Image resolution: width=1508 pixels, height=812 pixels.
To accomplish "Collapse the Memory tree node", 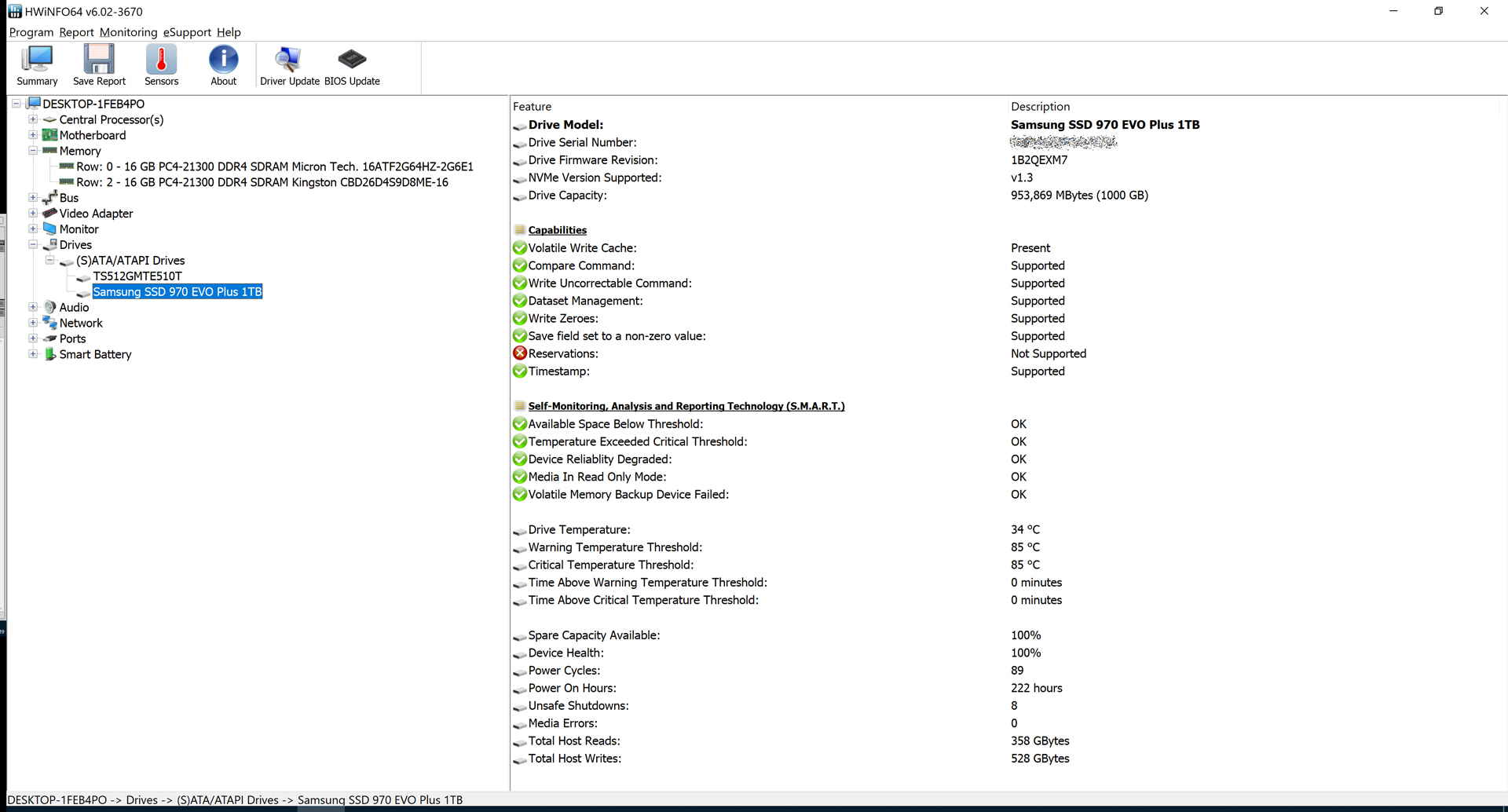I will 33,151.
